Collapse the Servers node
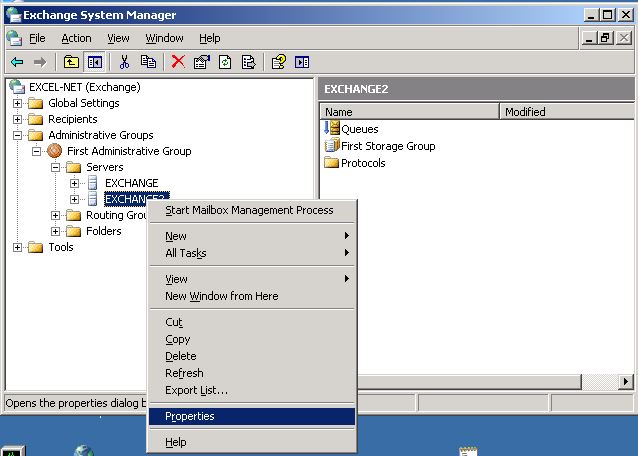Image resolution: width=638 pixels, height=456 pixels. point(55,167)
